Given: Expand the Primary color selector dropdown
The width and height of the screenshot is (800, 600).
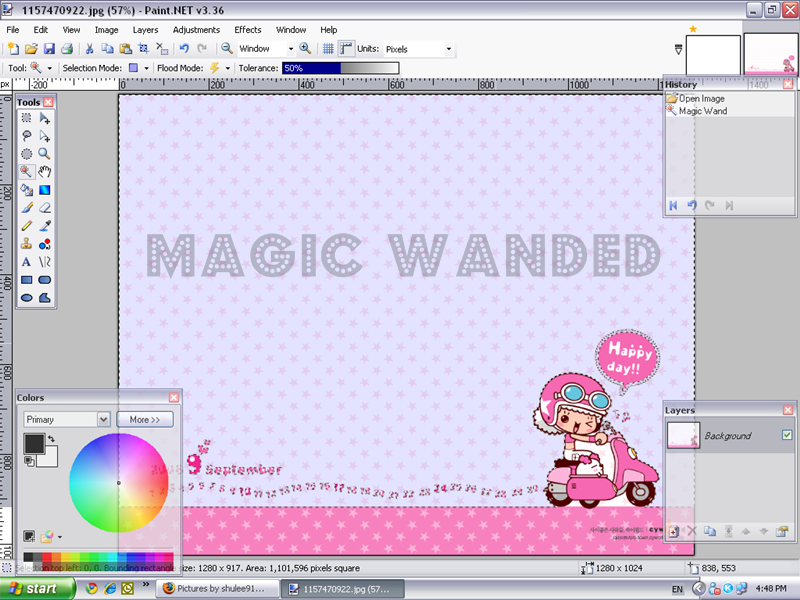Looking at the screenshot, I should (103, 420).
